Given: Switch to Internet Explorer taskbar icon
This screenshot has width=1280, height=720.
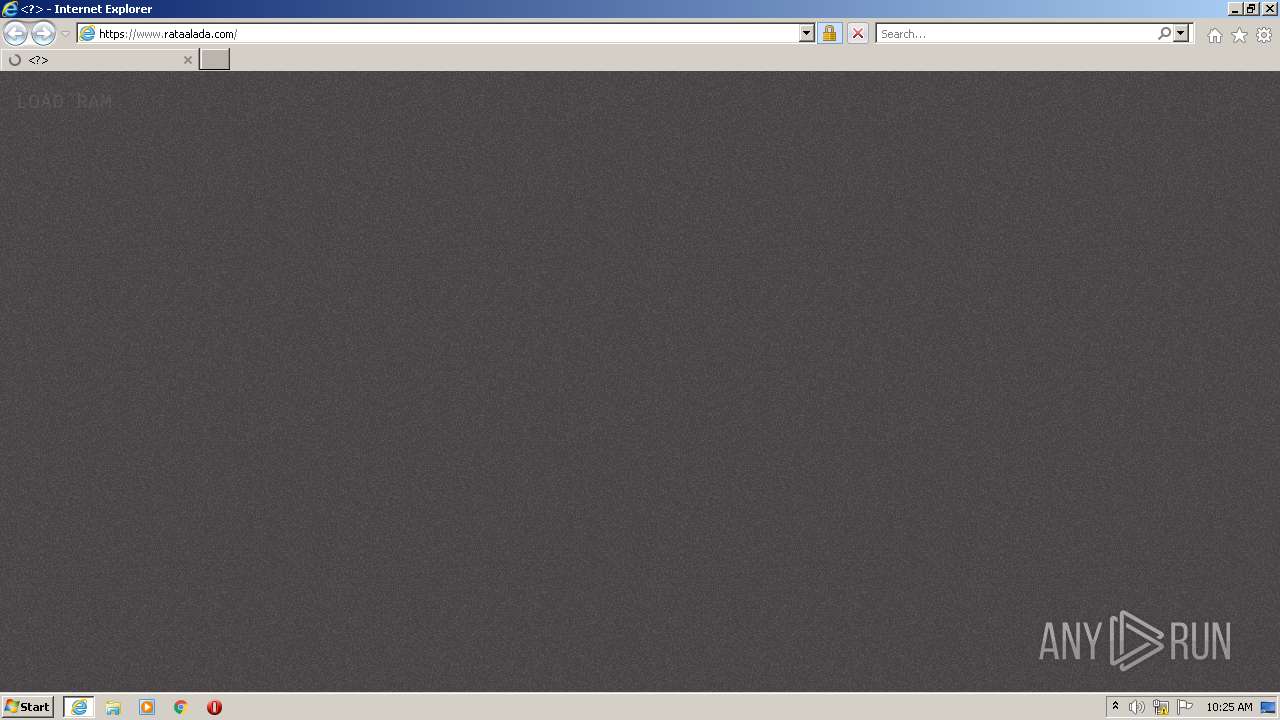Looking at the screenshot, I should click(79, 707).
